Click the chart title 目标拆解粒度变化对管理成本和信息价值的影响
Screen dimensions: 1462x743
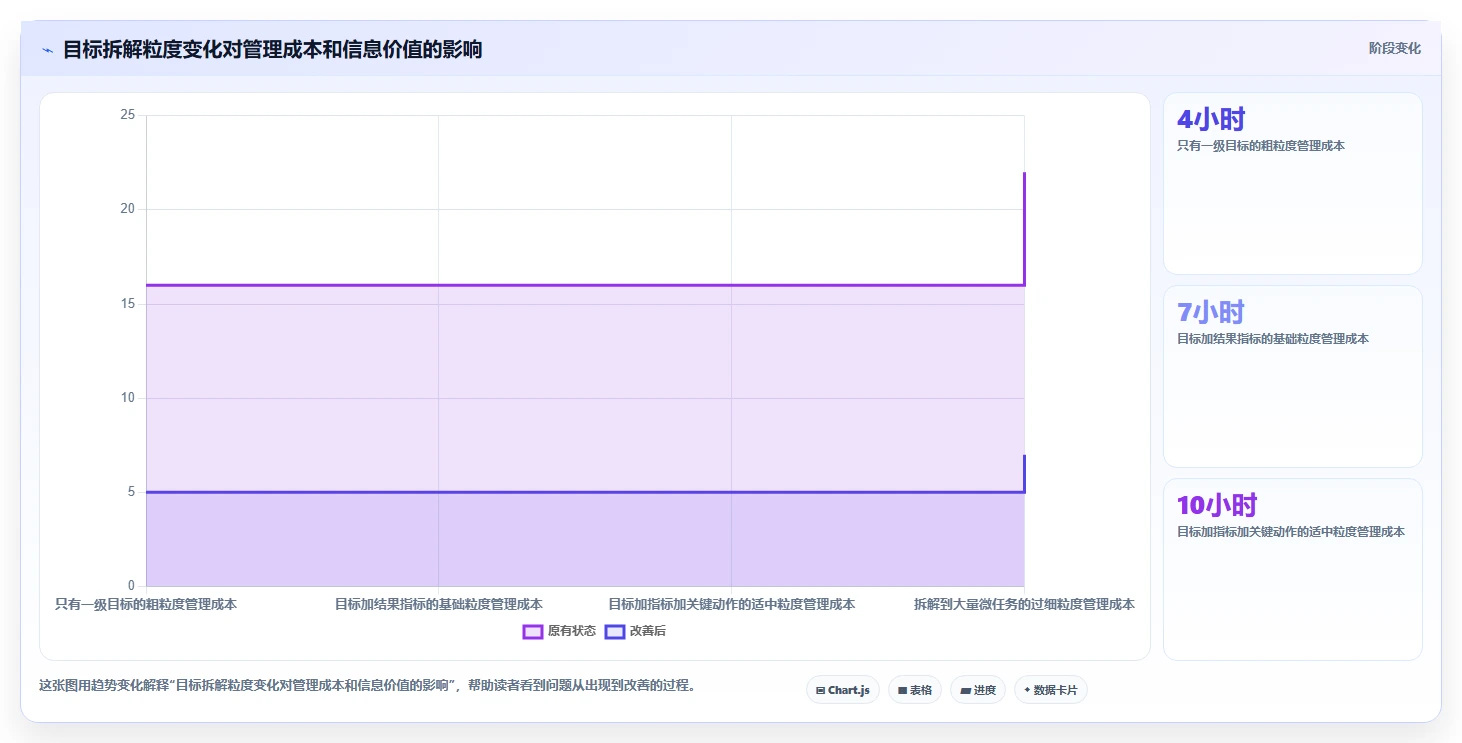click(272, 49)
